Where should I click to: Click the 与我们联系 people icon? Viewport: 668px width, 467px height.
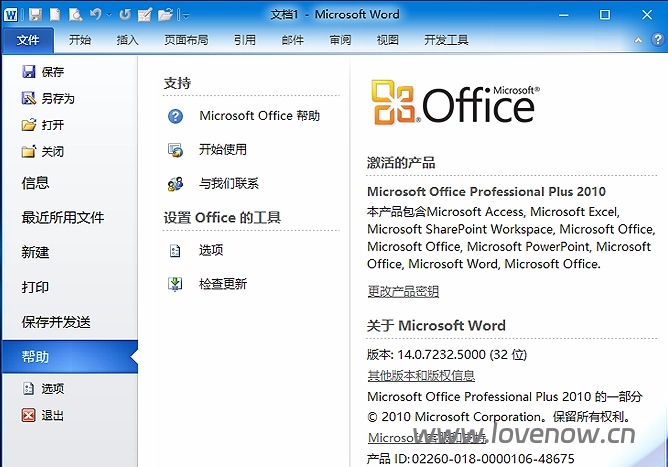pyautogui.click(x=175, y=184)
